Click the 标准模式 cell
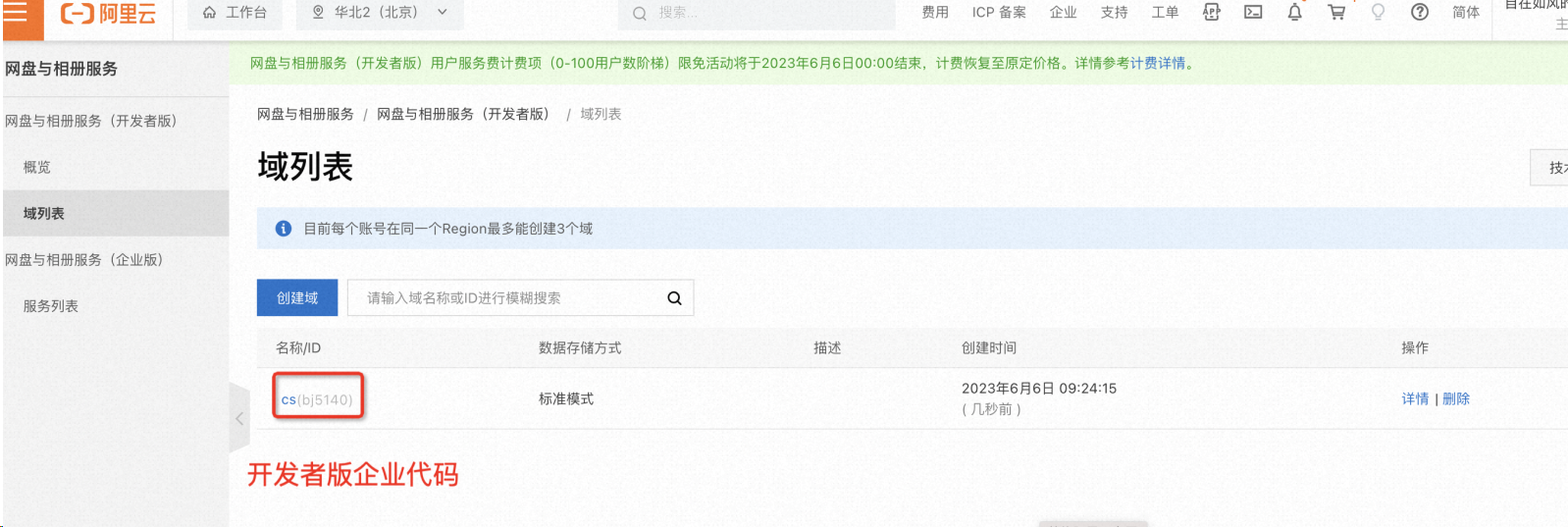This screenshot has height=527, width=1568. 566,398
